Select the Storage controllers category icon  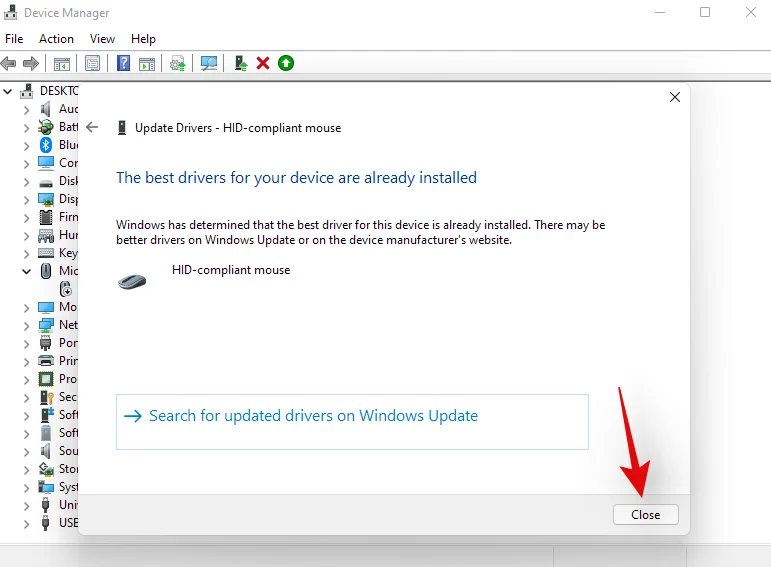[x=46, y=469]
